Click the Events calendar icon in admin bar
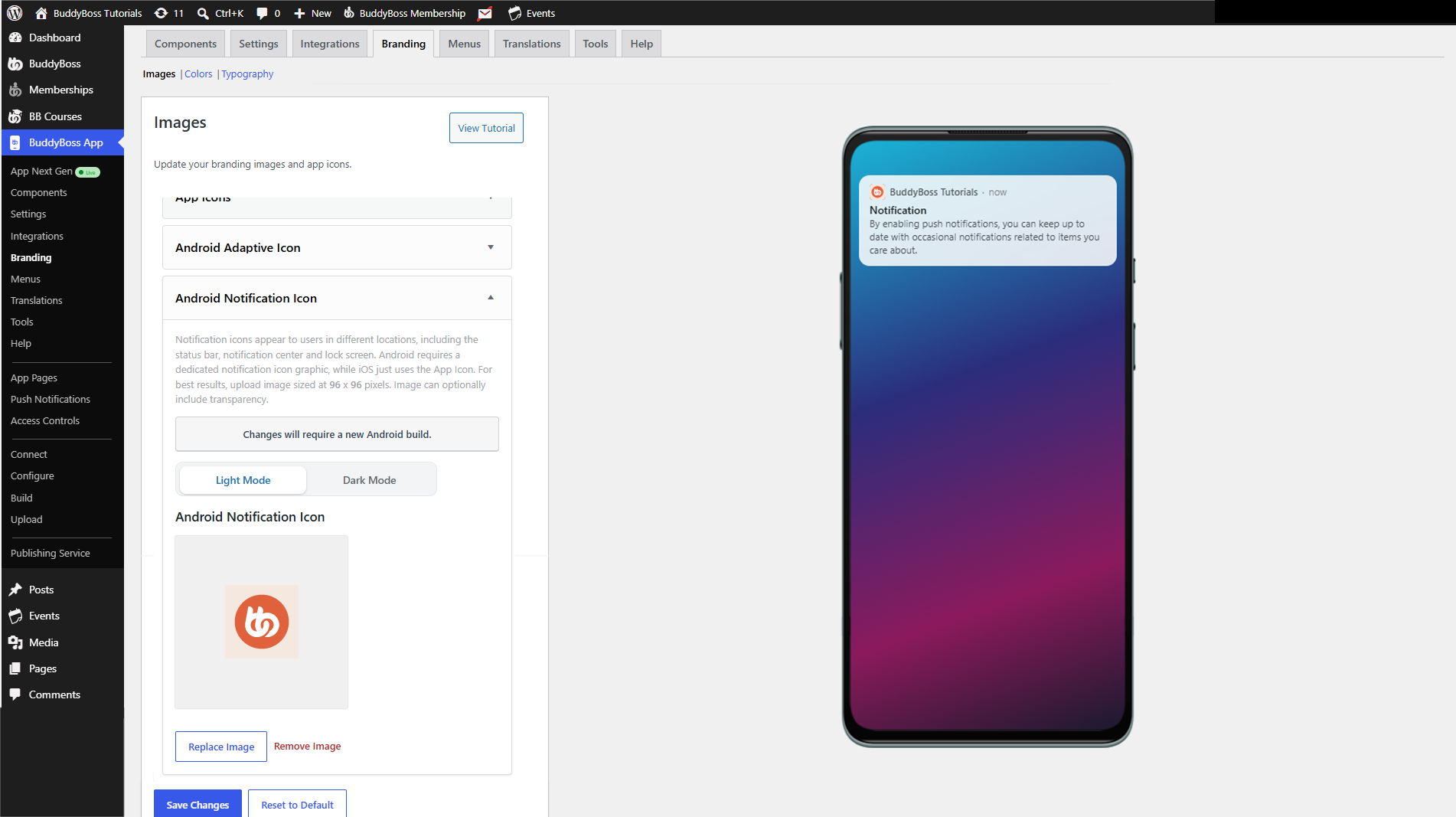Screen dimensions: 1456x817 514,13
